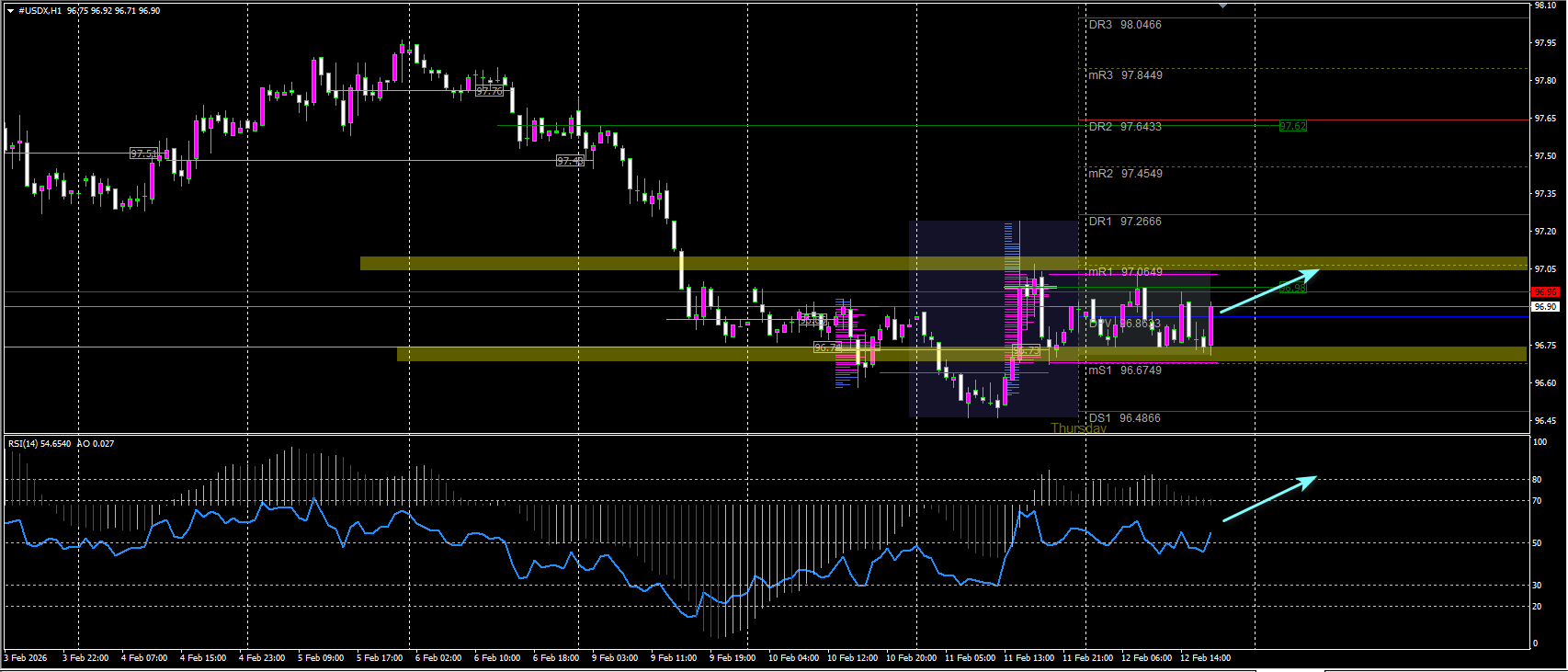
Task: Click the 9 Feb 19:00 time label
Action: [733, 658]
